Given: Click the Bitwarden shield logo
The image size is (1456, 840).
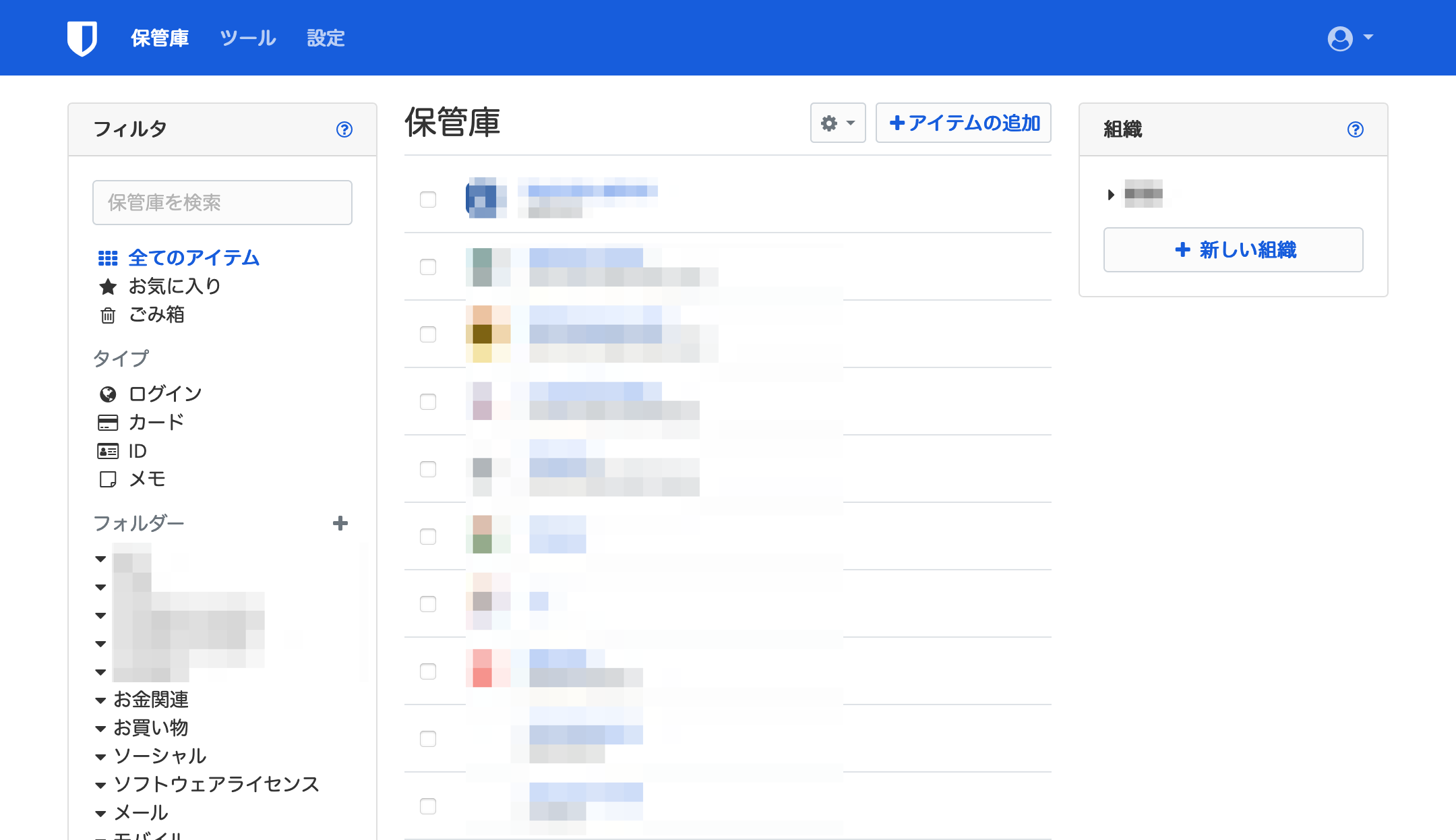Looking at the screenshot, I should [x=82, y=38].
